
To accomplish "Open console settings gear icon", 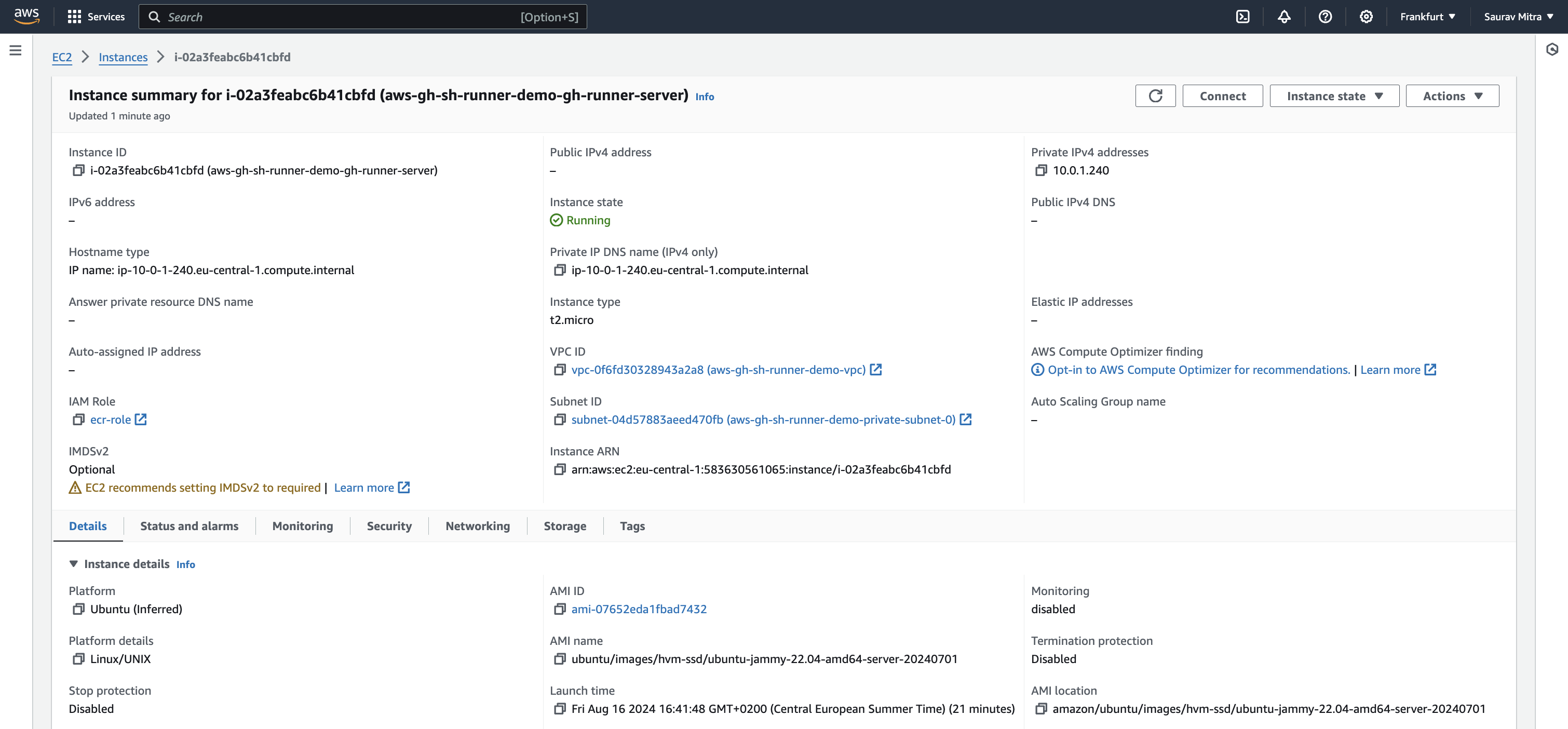I will pos(1366,17).
